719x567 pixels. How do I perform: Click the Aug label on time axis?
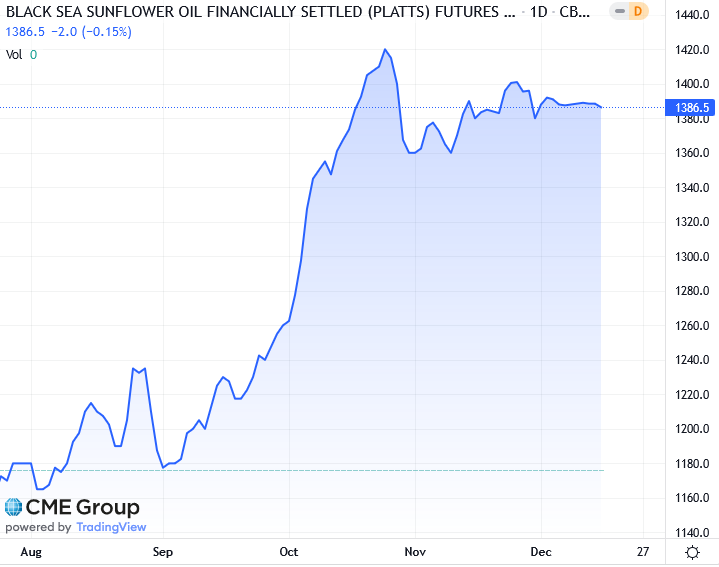tap(31, 552)
